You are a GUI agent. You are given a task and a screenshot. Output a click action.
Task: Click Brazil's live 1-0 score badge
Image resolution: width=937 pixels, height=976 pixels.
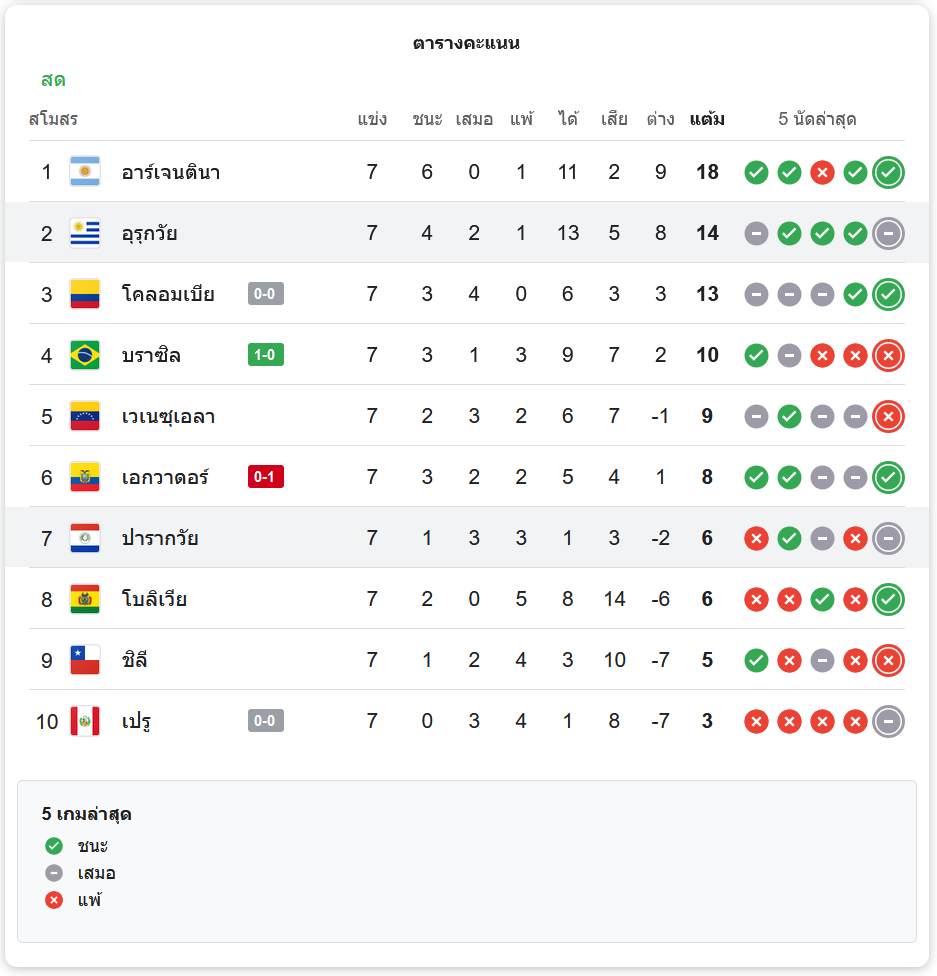pos(266,355)
